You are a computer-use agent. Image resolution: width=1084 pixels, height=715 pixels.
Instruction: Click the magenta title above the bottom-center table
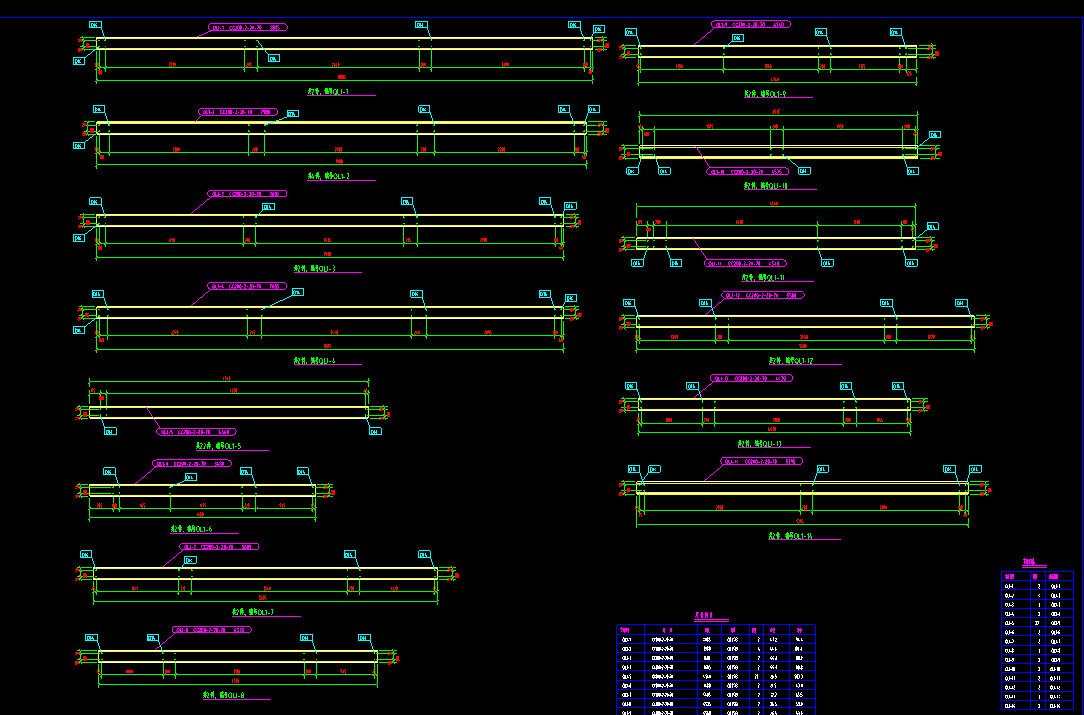706,617
